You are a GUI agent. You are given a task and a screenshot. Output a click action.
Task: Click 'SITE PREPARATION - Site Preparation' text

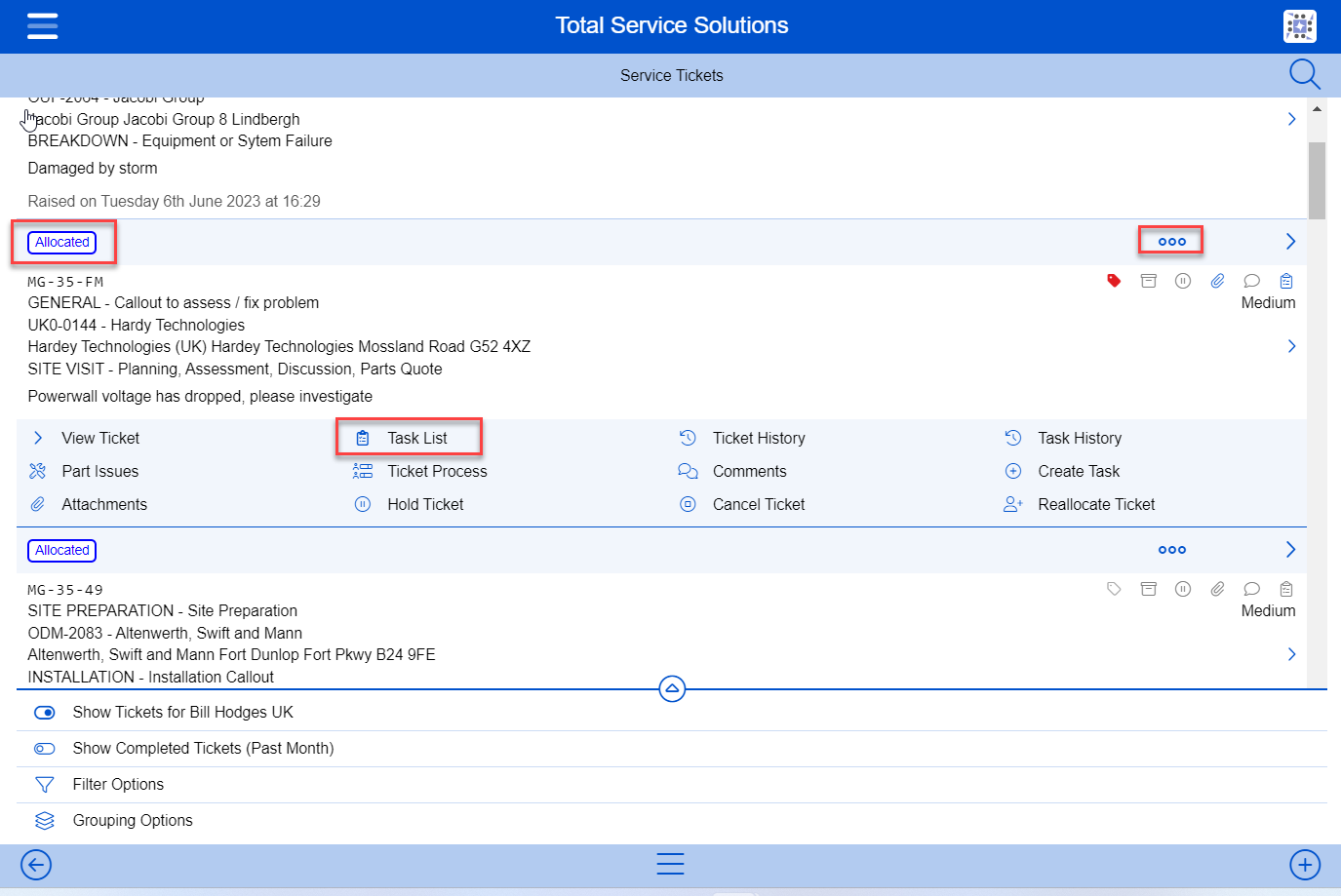click(163, 610)
